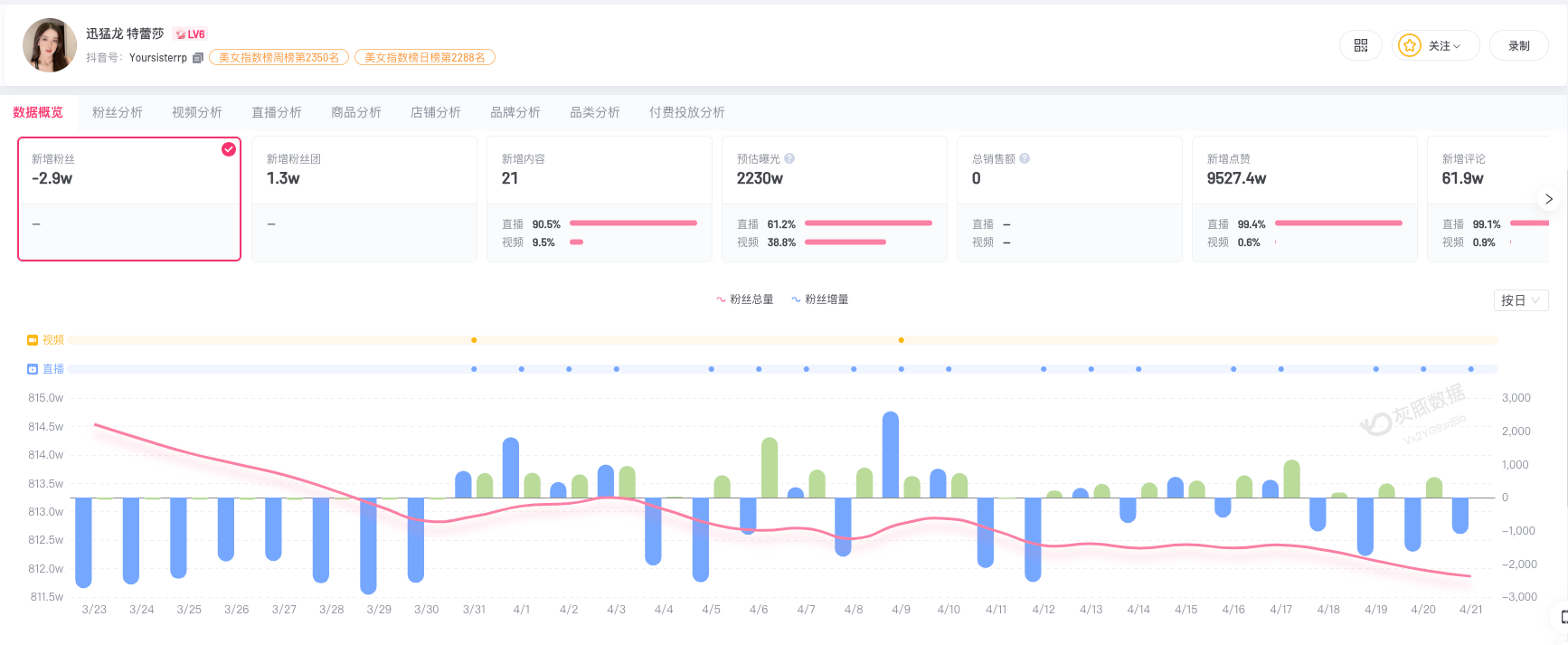Click 新增点赞 直播 99.4% progress bar
Viewport: 1568px width, 645px height.
[x=1338, y=223]
